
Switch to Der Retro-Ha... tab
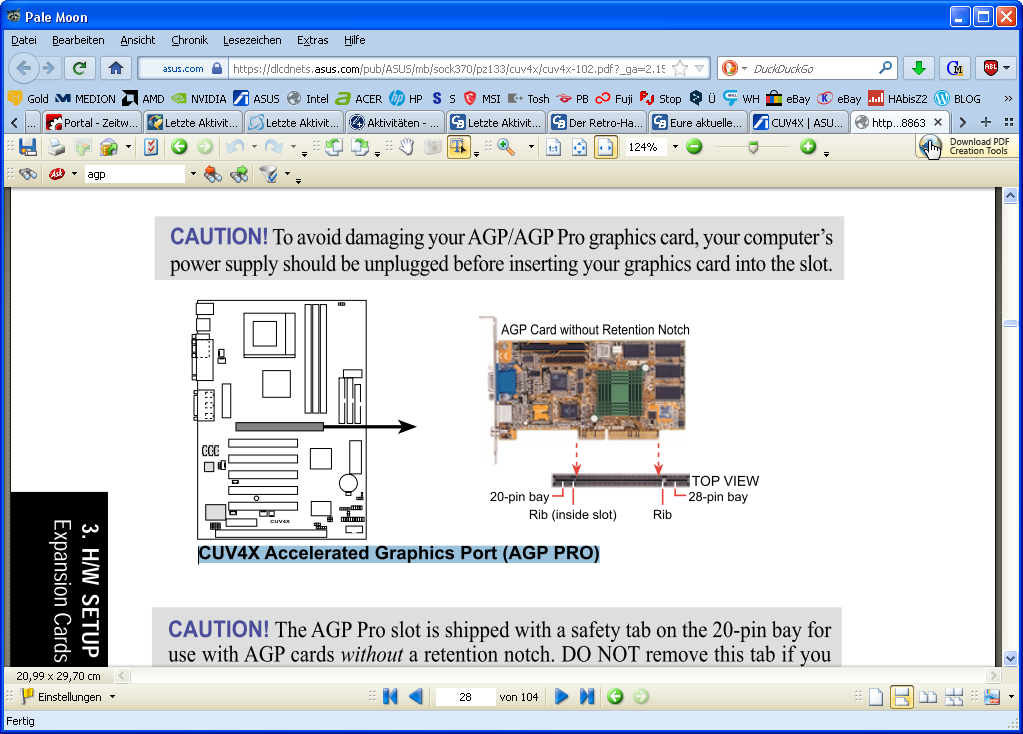tap(597, 123)
